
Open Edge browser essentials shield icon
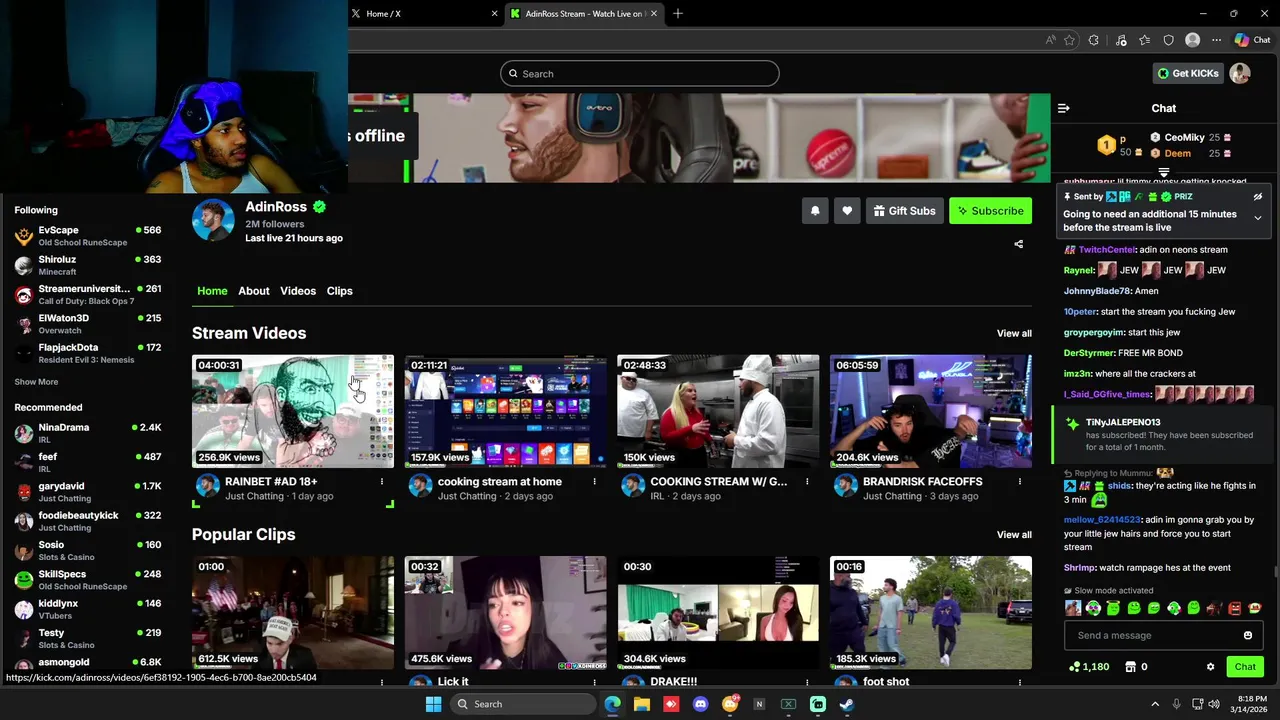click(1168, 40)
